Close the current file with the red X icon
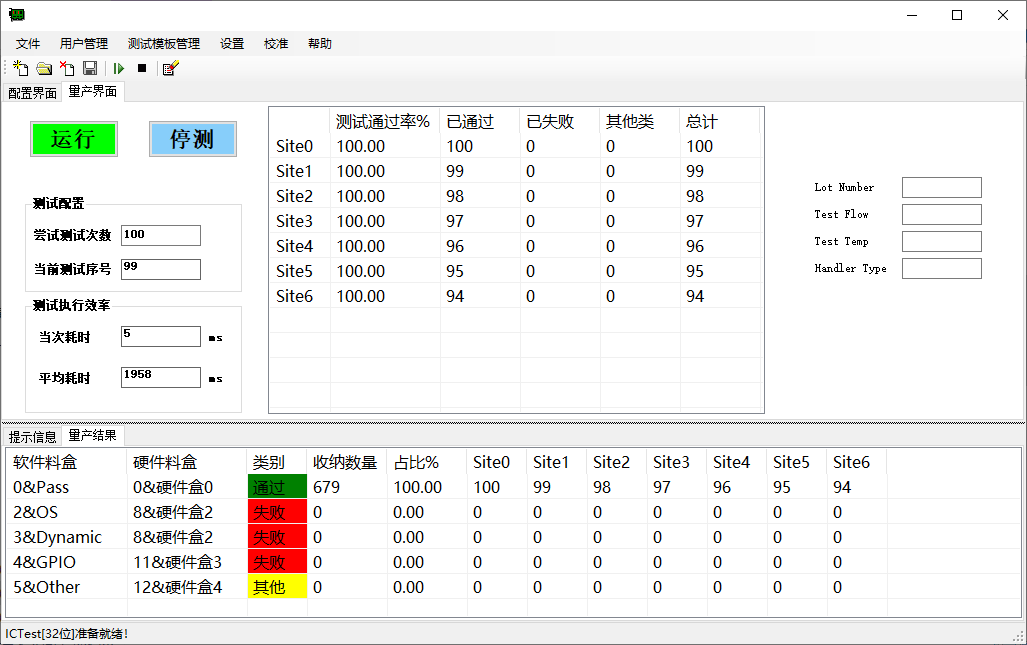This screenshot has width=1027, height=645. (x=67, y=67)
